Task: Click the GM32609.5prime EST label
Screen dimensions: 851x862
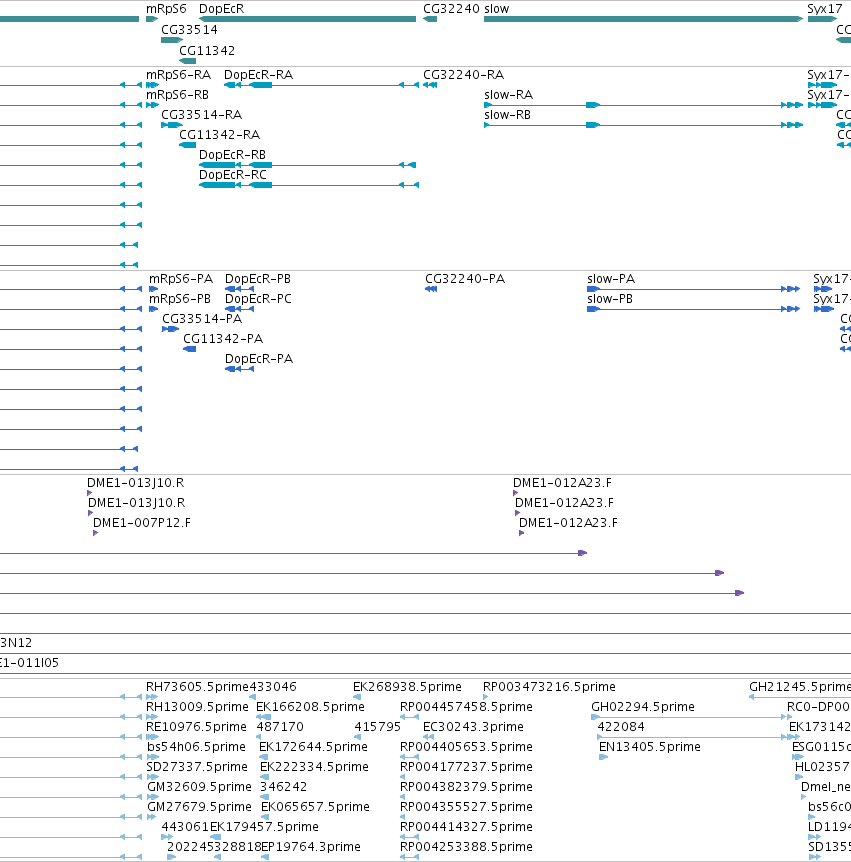Action: tap(199, 787)
